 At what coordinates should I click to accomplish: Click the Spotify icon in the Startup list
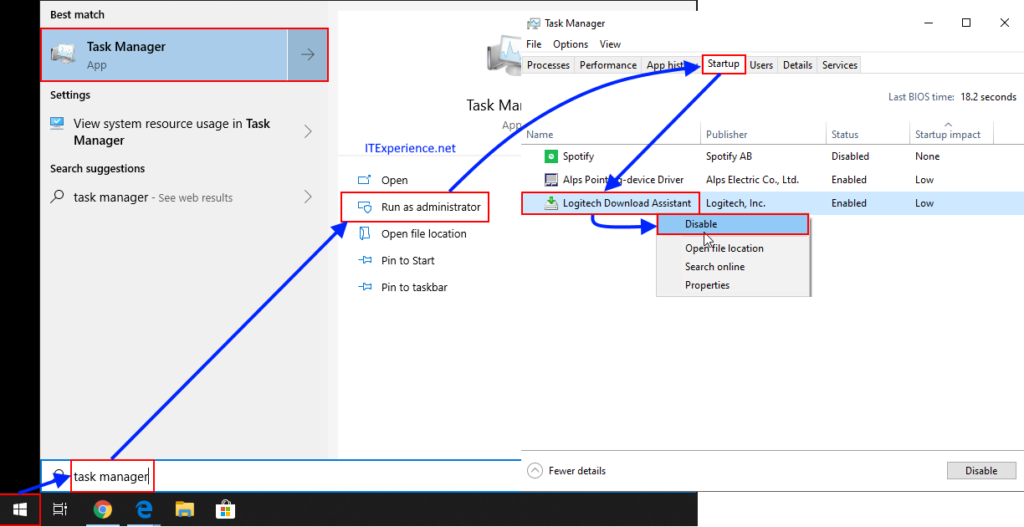[x=552, y=156]
